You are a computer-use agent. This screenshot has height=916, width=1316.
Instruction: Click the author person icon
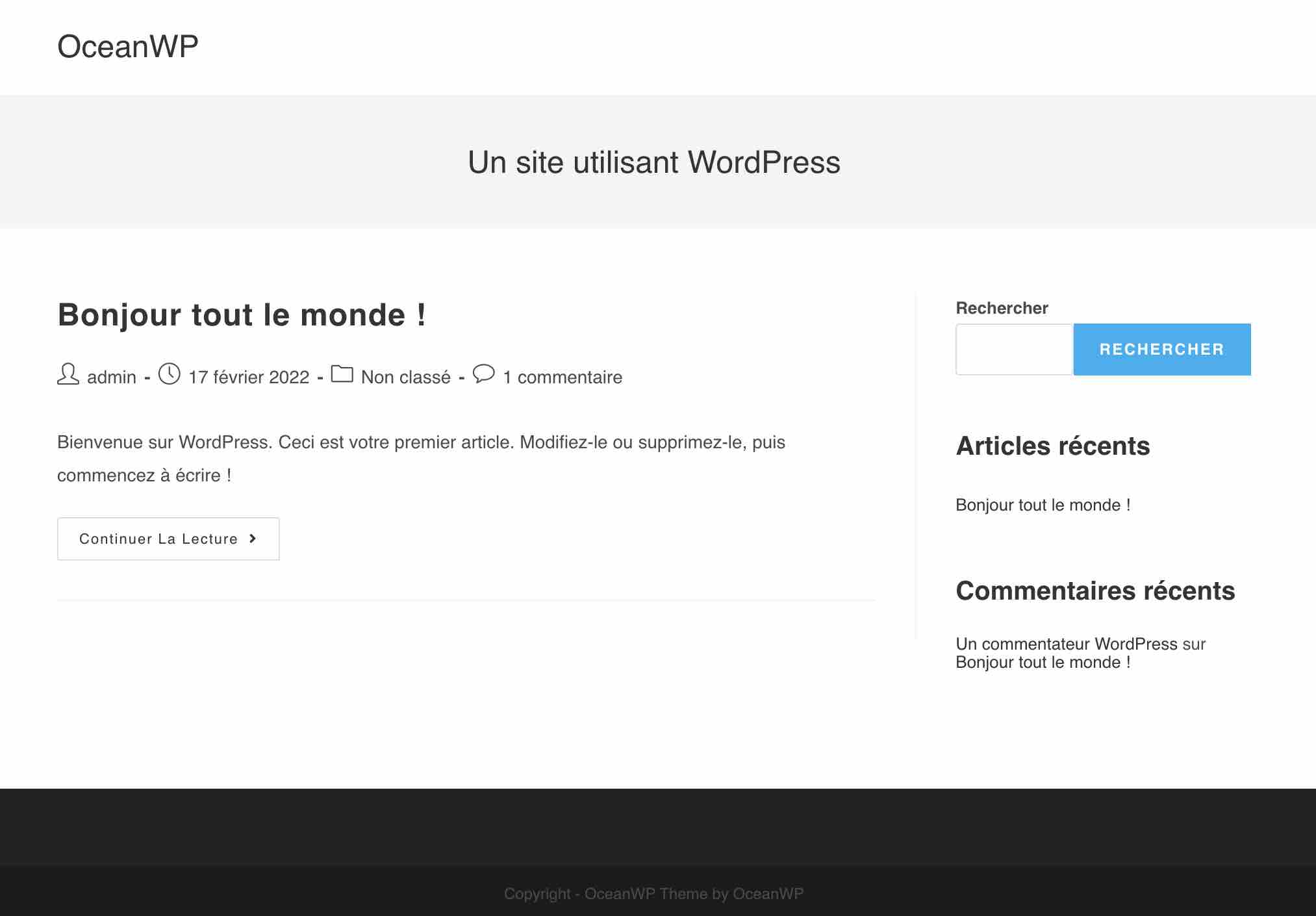pos(68,375)
